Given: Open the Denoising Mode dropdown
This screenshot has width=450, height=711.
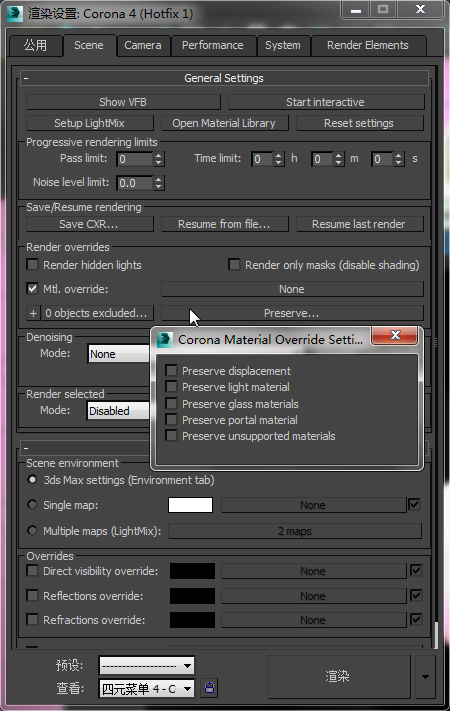Looking at the screenshot, I should pos(119,354).
